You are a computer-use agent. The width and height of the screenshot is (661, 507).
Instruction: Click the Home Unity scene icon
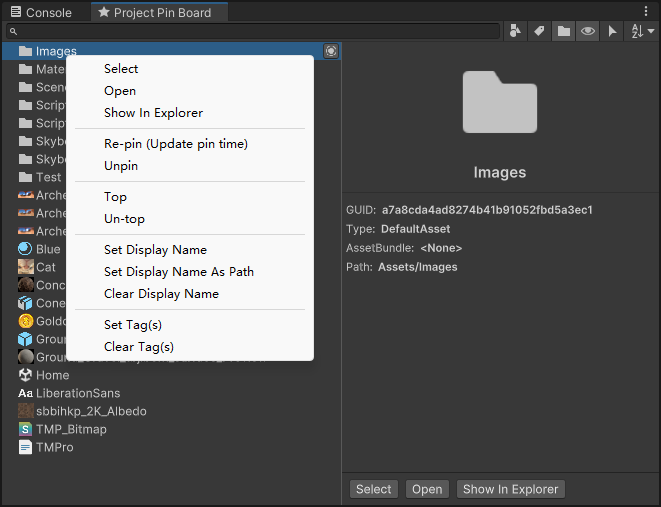click(x=25, y=375)
